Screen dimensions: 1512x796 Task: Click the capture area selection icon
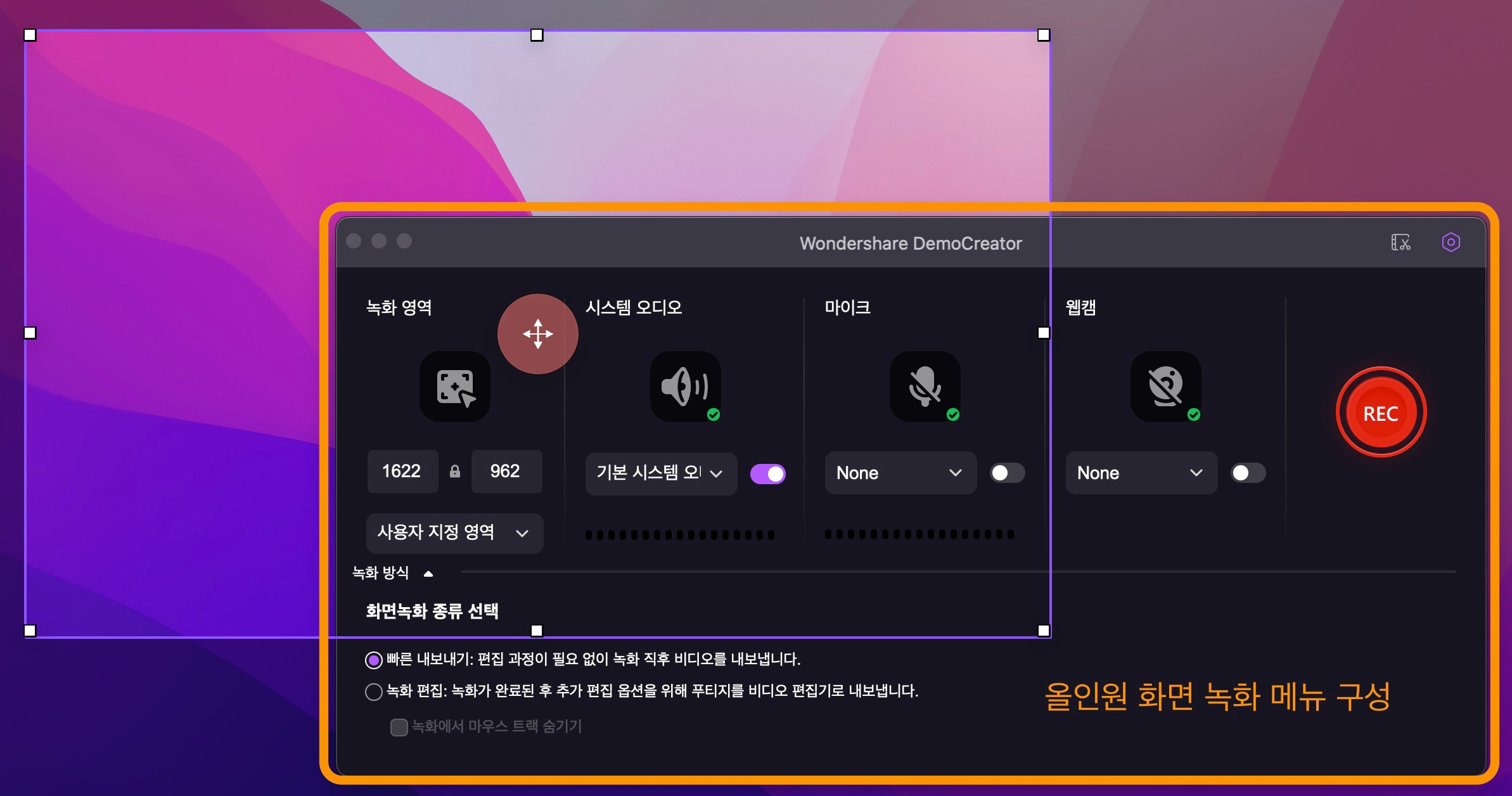click(x=455, y=387)
